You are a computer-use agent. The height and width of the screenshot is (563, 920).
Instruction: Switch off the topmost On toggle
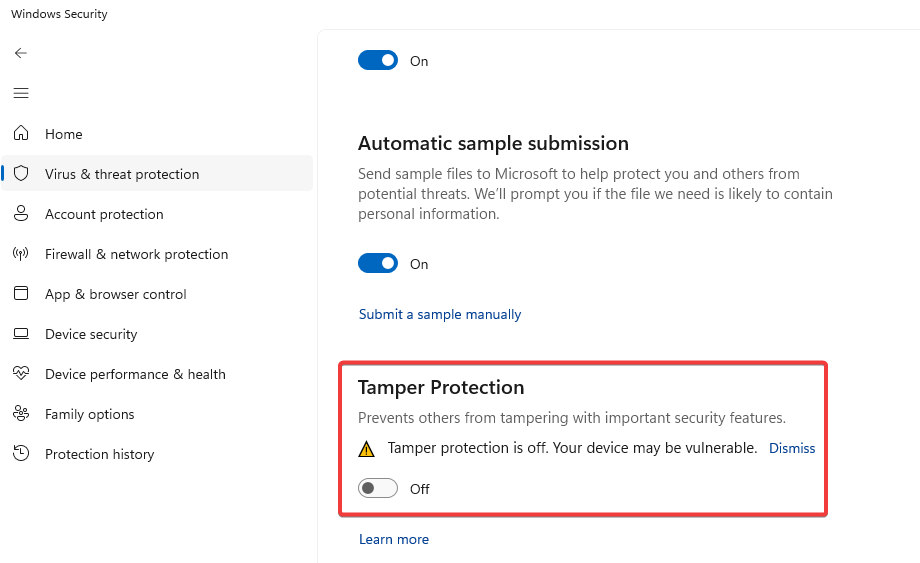coord(378,61)
